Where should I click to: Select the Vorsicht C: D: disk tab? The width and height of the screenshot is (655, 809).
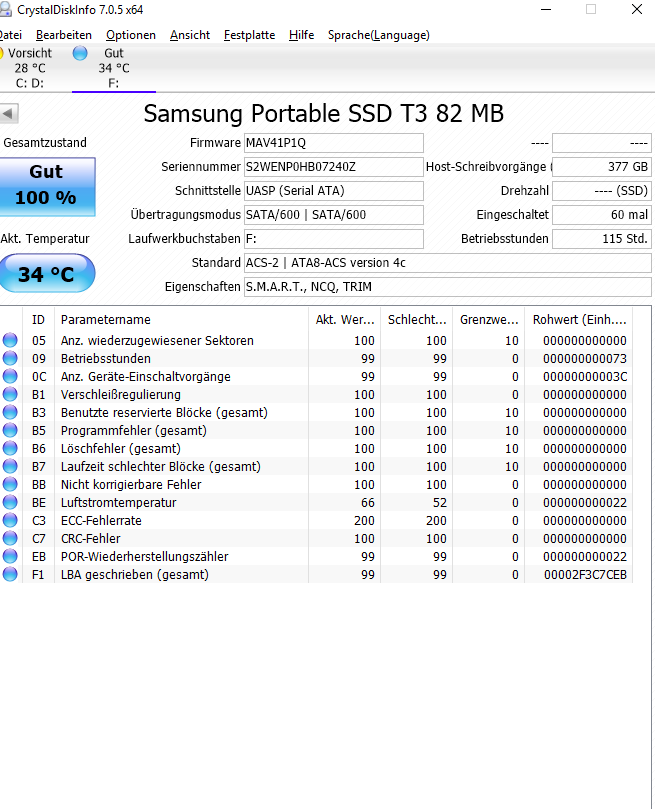click(30, 68)
